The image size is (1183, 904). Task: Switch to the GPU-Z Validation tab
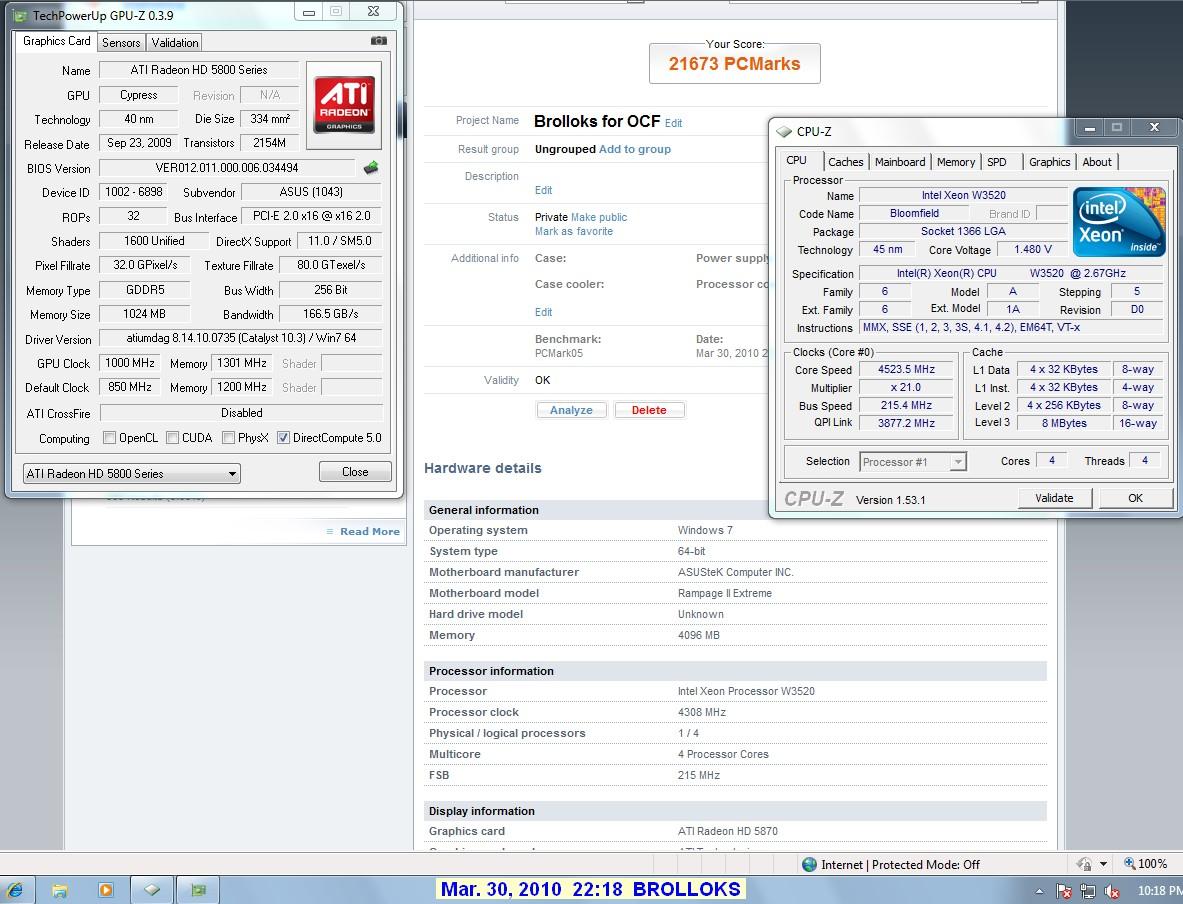(174, 43)
